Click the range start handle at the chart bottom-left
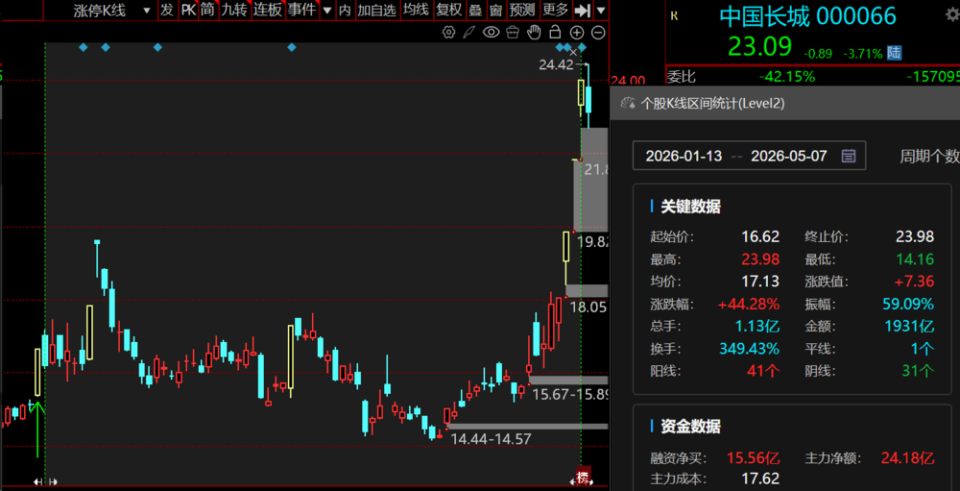This screenshot has height=491, width=960. point(45,482)
